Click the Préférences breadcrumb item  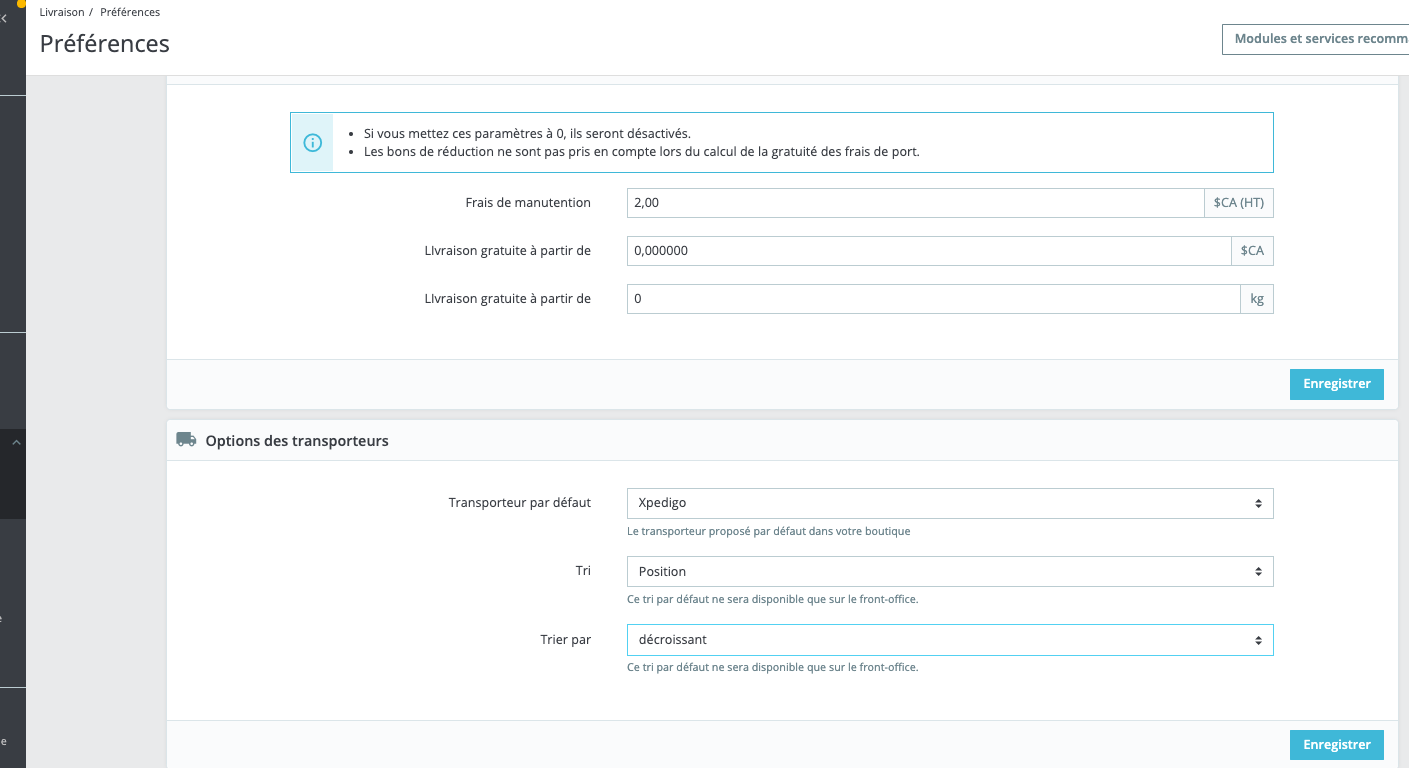(130, 12)
